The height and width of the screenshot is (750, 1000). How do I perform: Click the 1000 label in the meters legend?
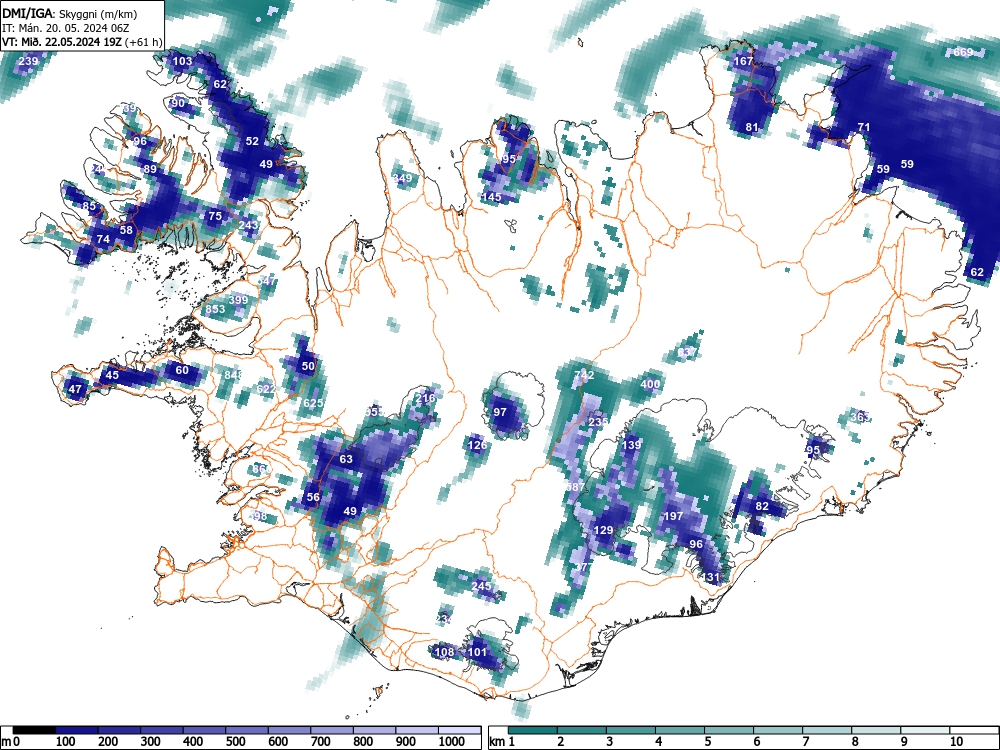(x=451, y=742)
